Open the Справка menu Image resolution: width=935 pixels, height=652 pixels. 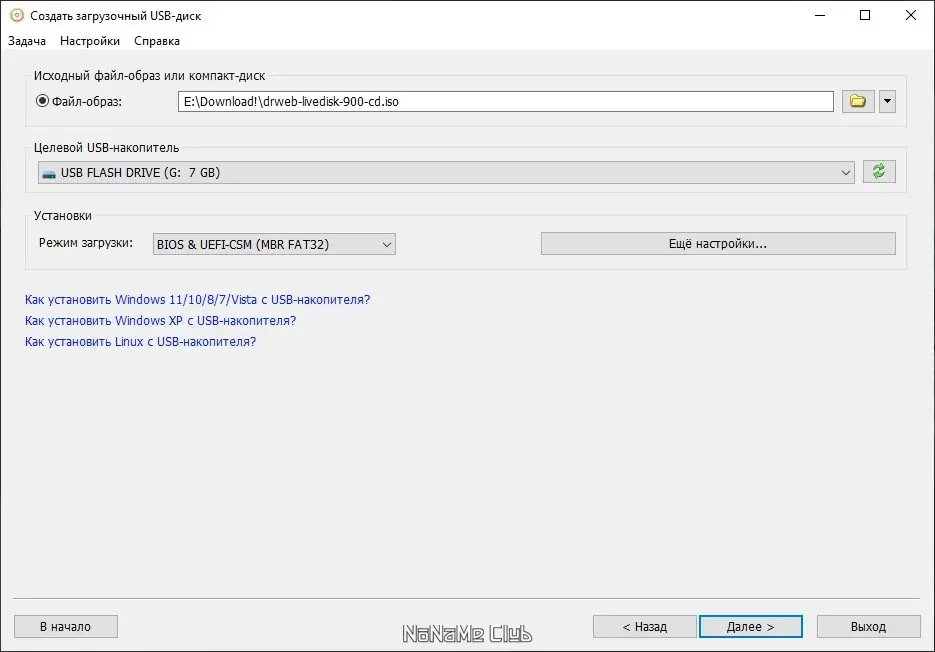click(157, 41)
